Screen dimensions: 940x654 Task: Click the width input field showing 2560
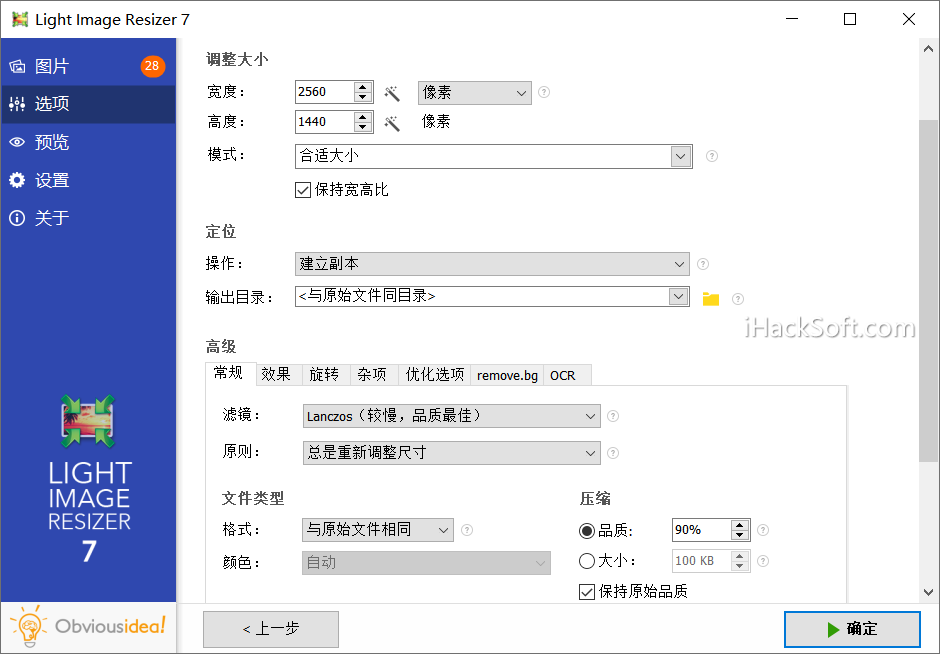(325, 92)
